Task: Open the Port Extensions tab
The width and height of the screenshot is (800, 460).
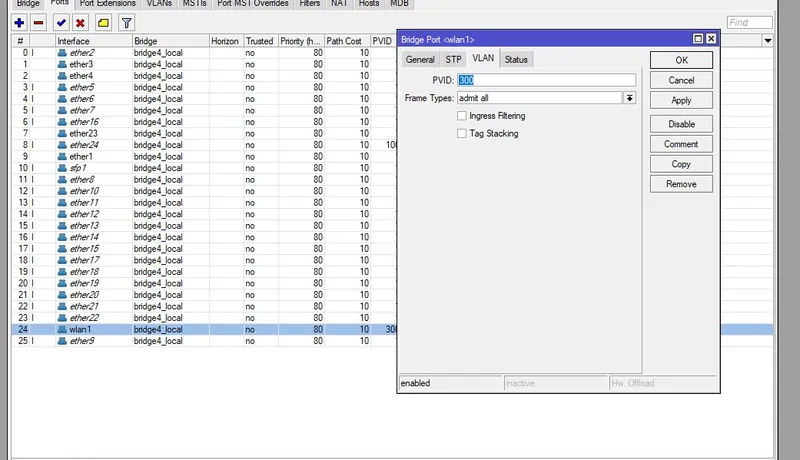Action: 107,4
